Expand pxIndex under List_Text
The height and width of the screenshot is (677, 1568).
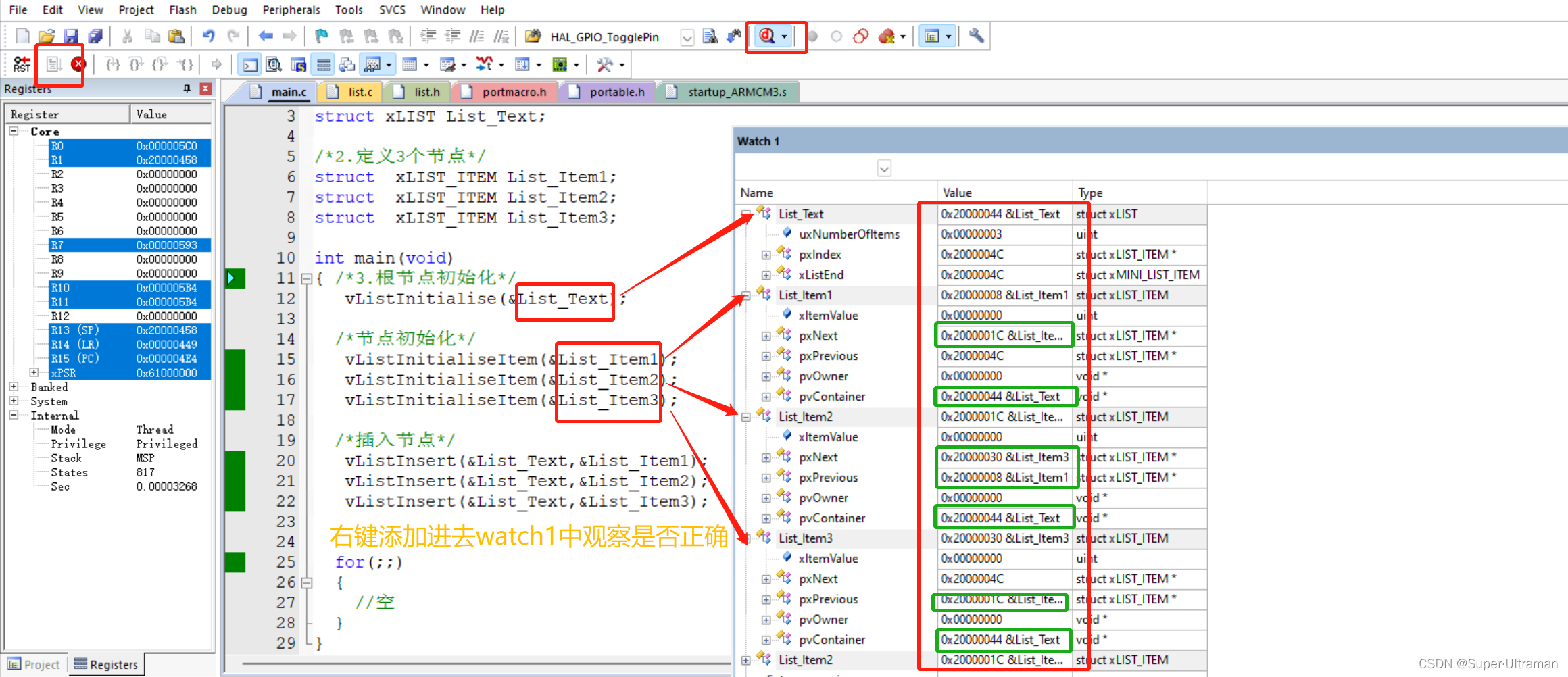766,255
